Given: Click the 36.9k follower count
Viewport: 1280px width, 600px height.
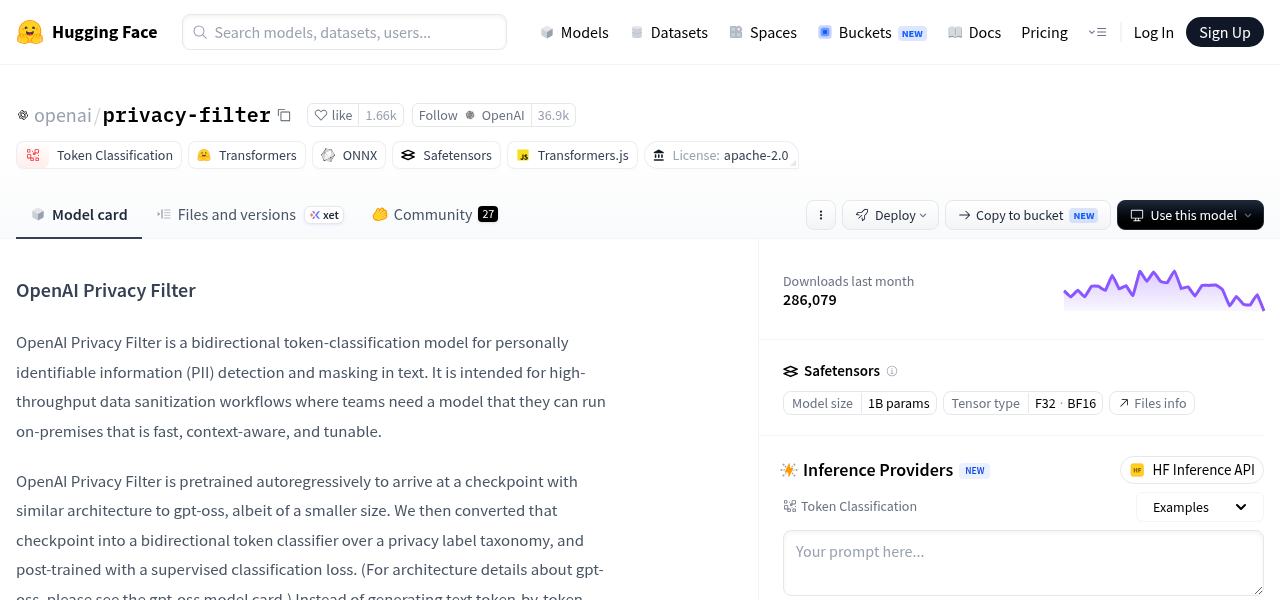Looking at the screenshot, I should (553, 115).
